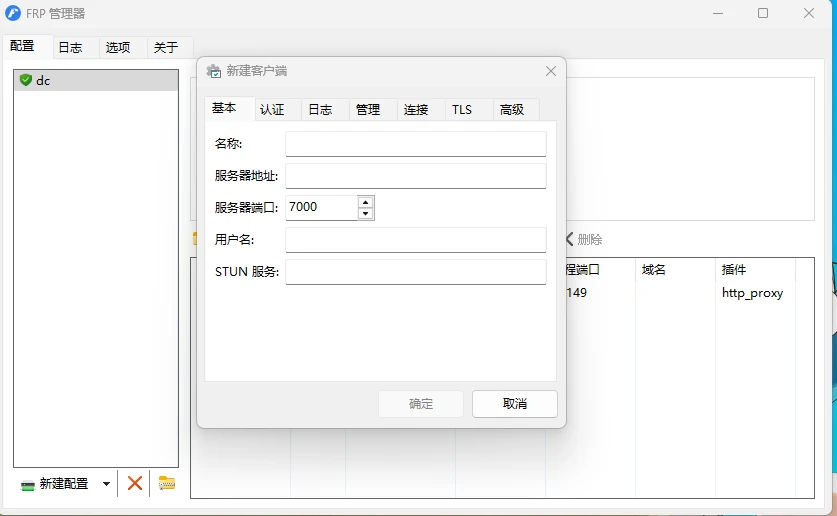837x516 pixels.
Task: Focus the 服务器地址 input field
Action: 416,176
